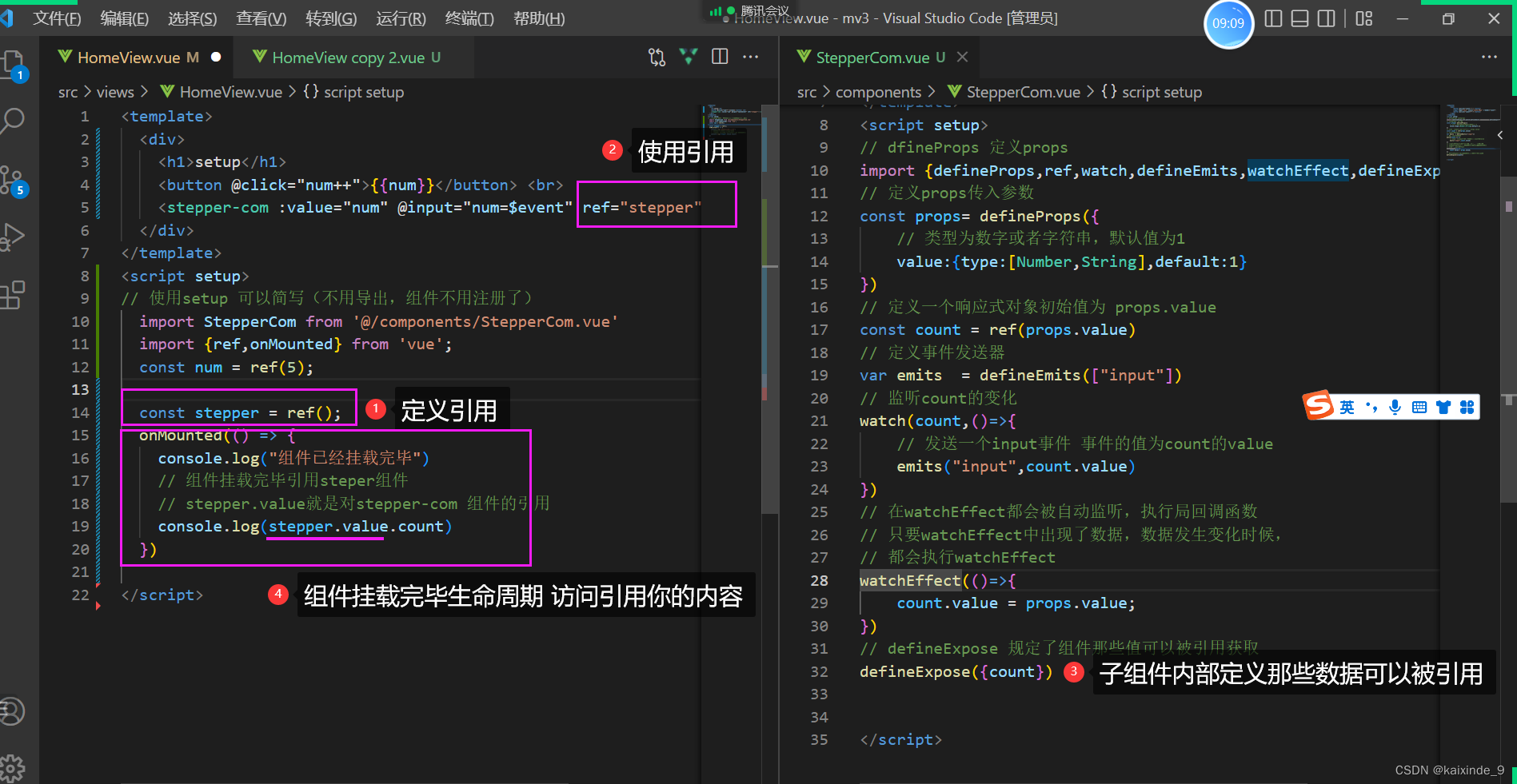Screen dimensions: 1517x784
Task: Open the 选择(S) menu
Action: point(192,18)
